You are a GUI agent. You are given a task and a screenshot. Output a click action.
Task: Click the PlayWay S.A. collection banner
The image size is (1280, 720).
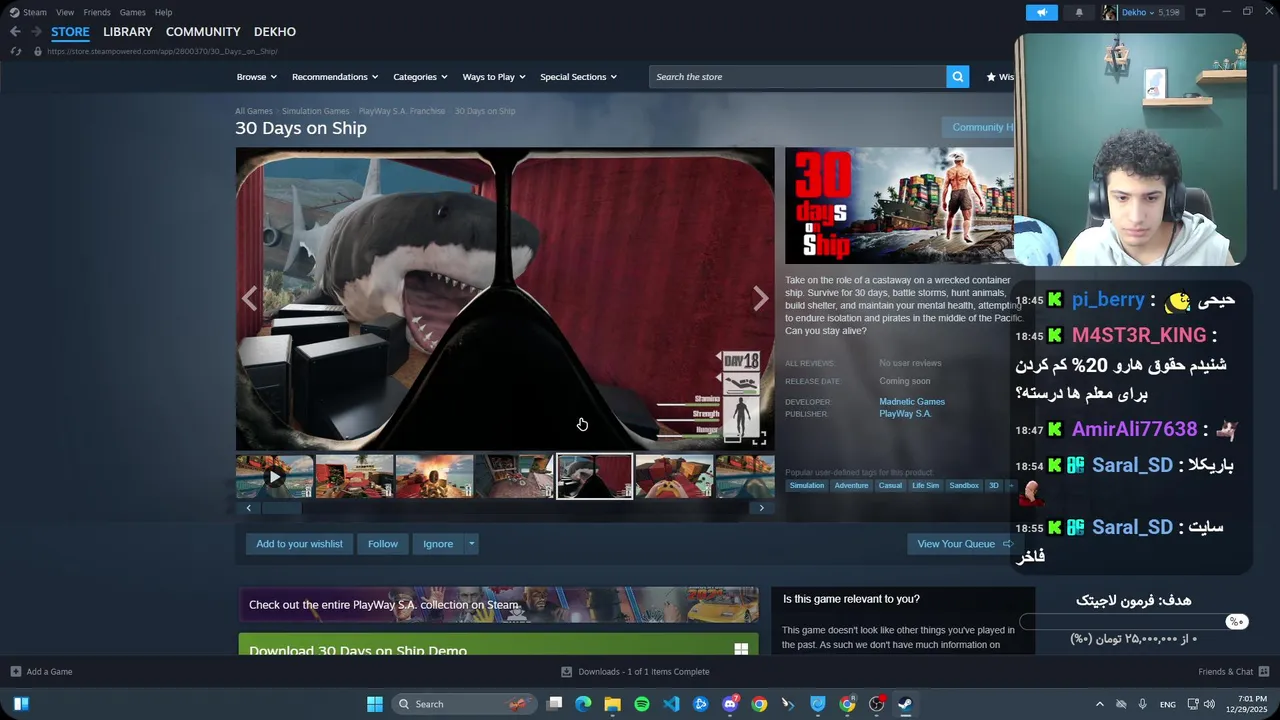(498, 605)
